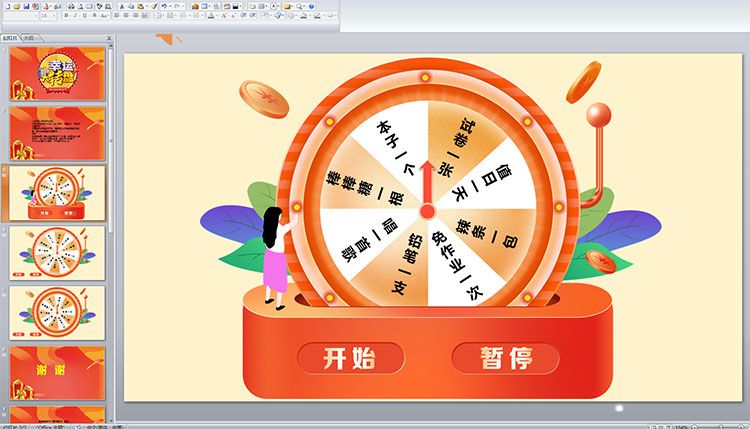Image resolution: width=750 pixels, height=429 pixels.
Task: Select the girl illustration beside wheel
Action: point(277,258)
